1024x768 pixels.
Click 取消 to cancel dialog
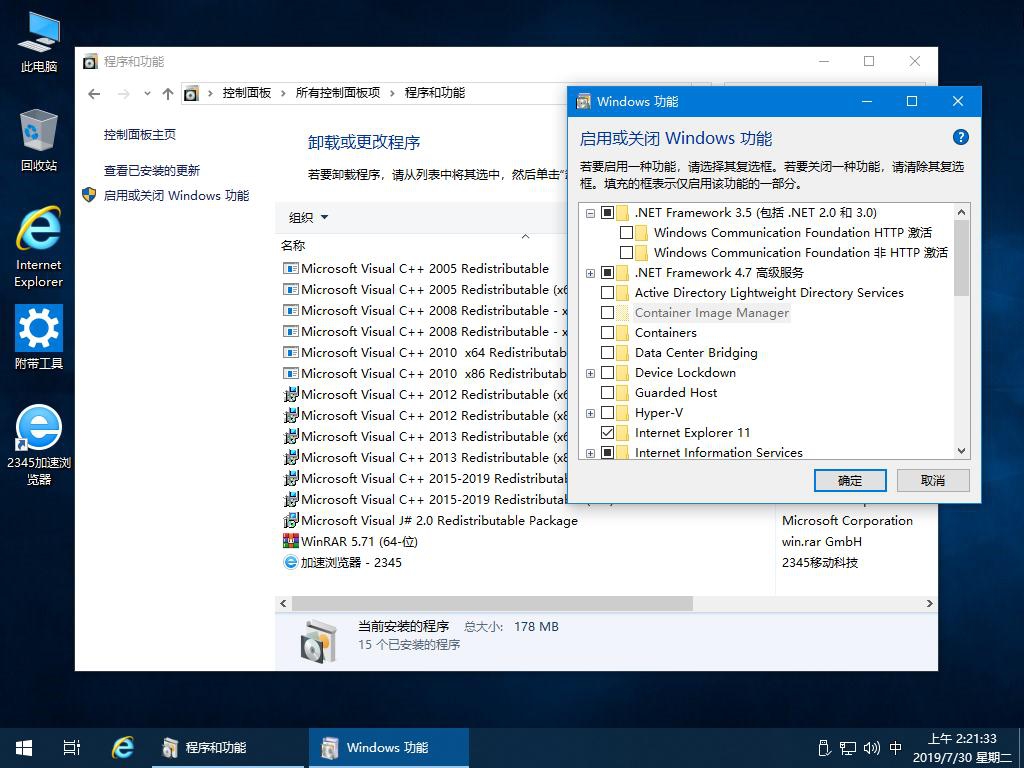point(933,481)
